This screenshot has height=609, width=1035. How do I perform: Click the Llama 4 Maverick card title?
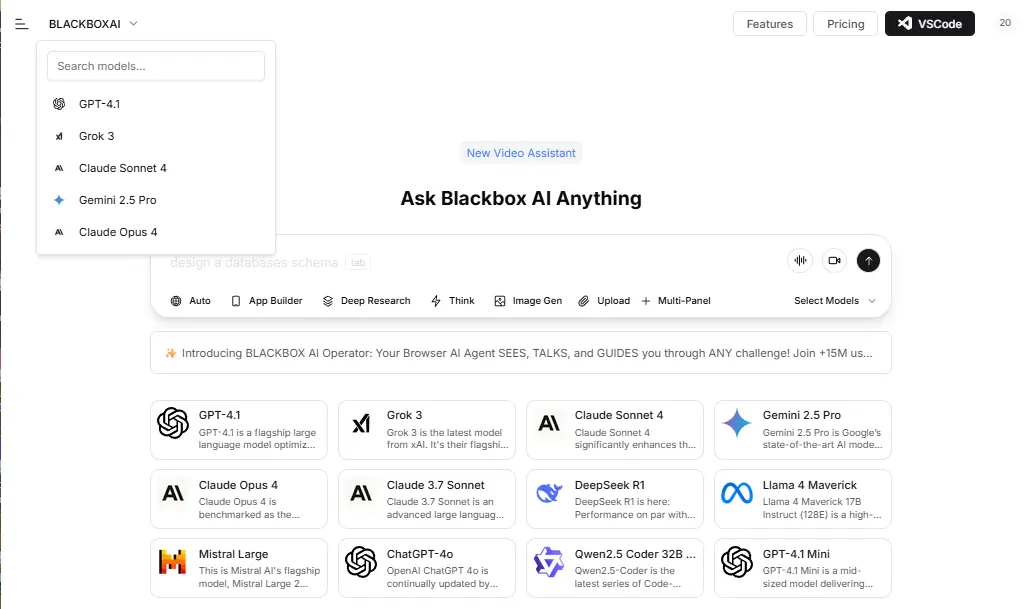point(809,485)
